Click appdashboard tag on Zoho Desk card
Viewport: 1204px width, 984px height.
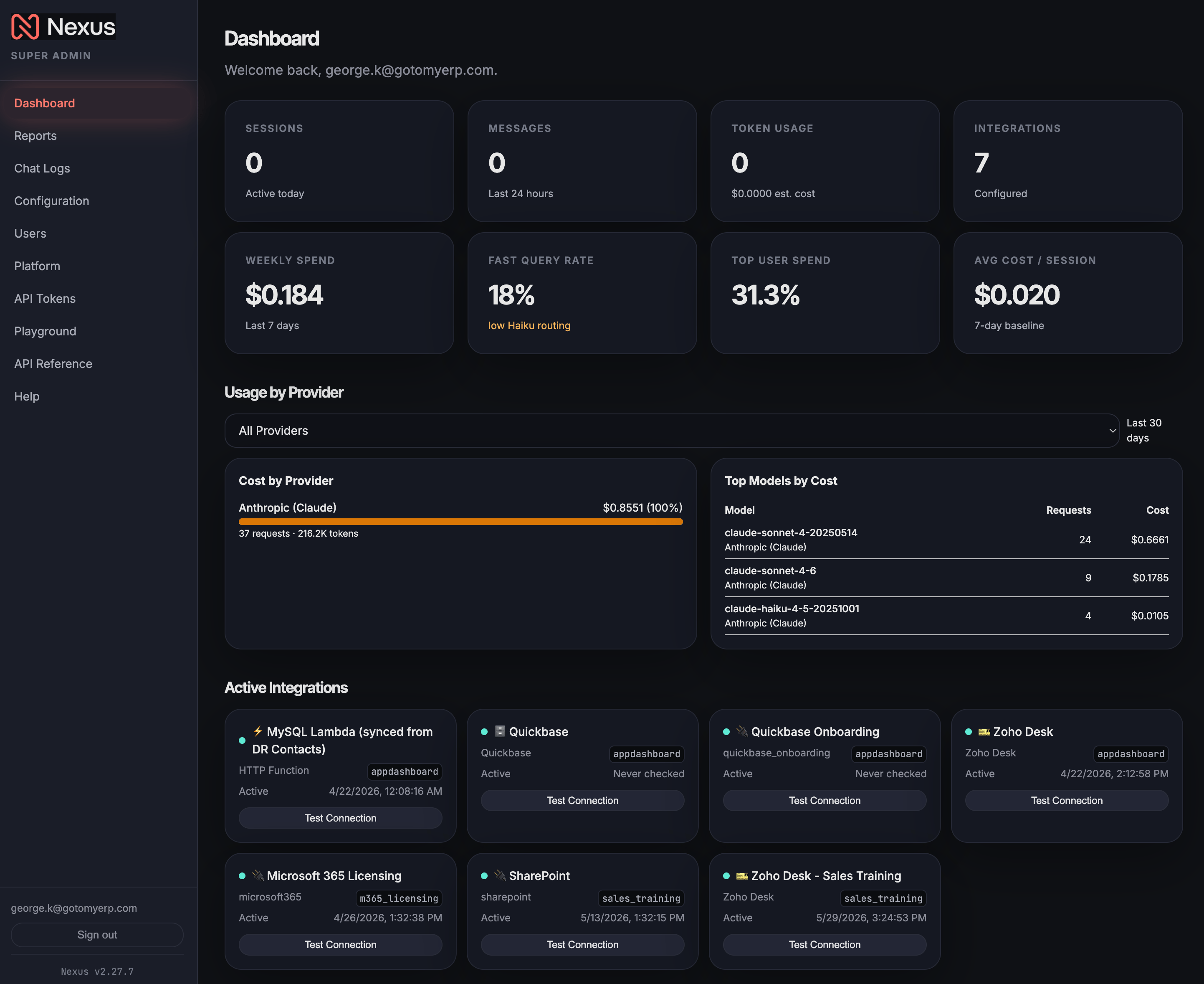pos(1131,754)
